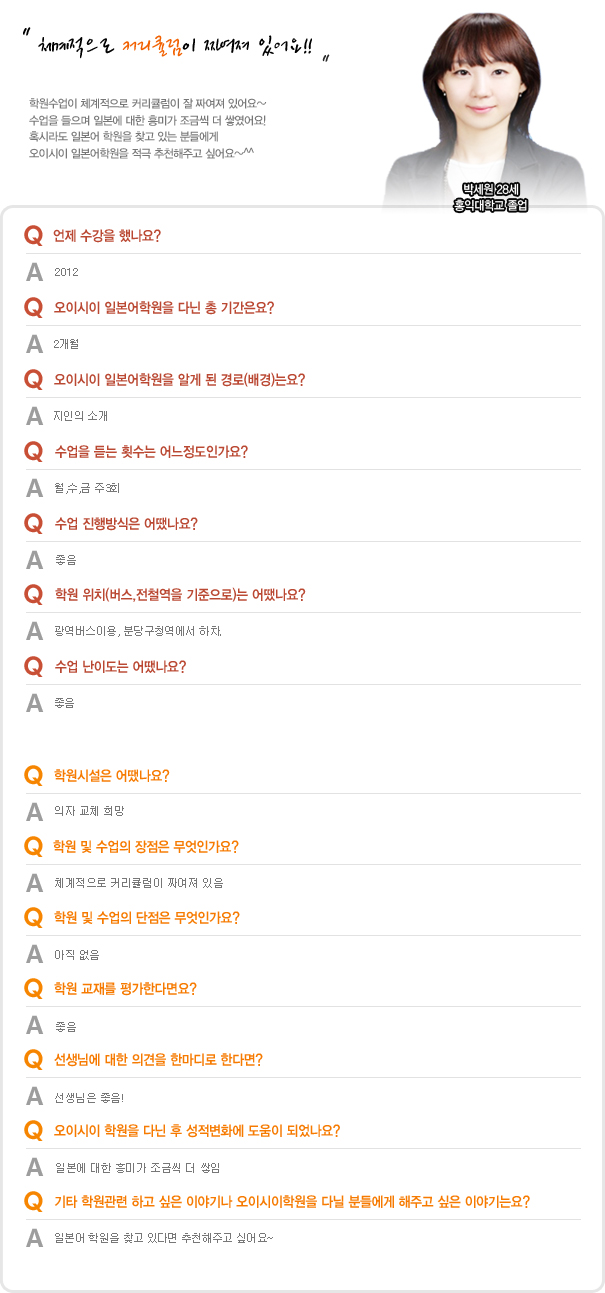605x1293 pixels.
Task: Click the Q icon beside "학원 교재를 평가한다면요?"
Action: coord(33,989)
